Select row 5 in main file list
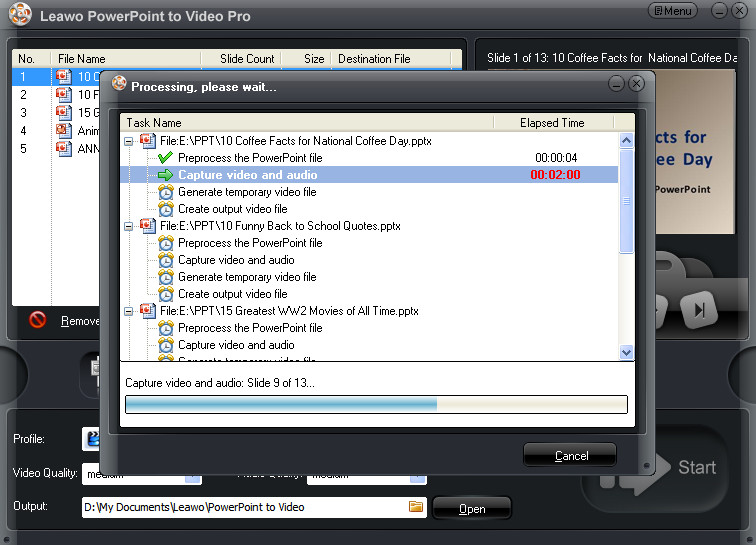 [x=56, y=148]
